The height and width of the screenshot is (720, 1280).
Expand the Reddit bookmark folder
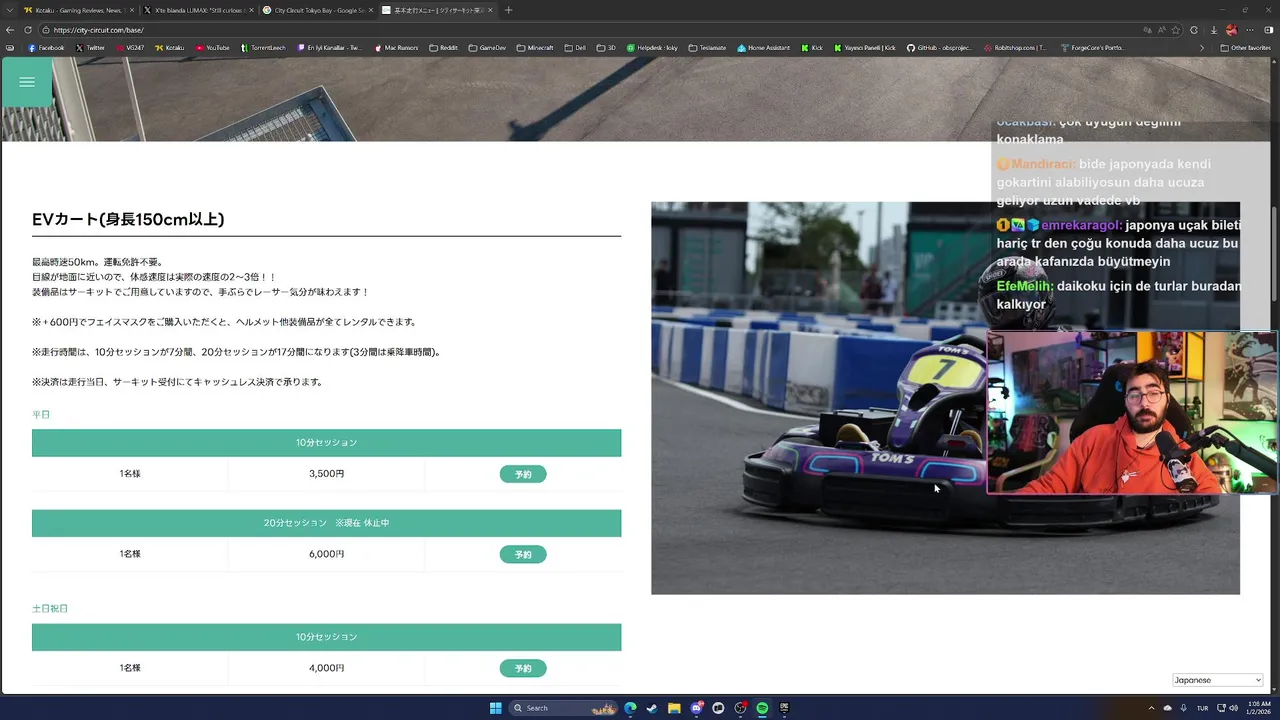(444, 47)
